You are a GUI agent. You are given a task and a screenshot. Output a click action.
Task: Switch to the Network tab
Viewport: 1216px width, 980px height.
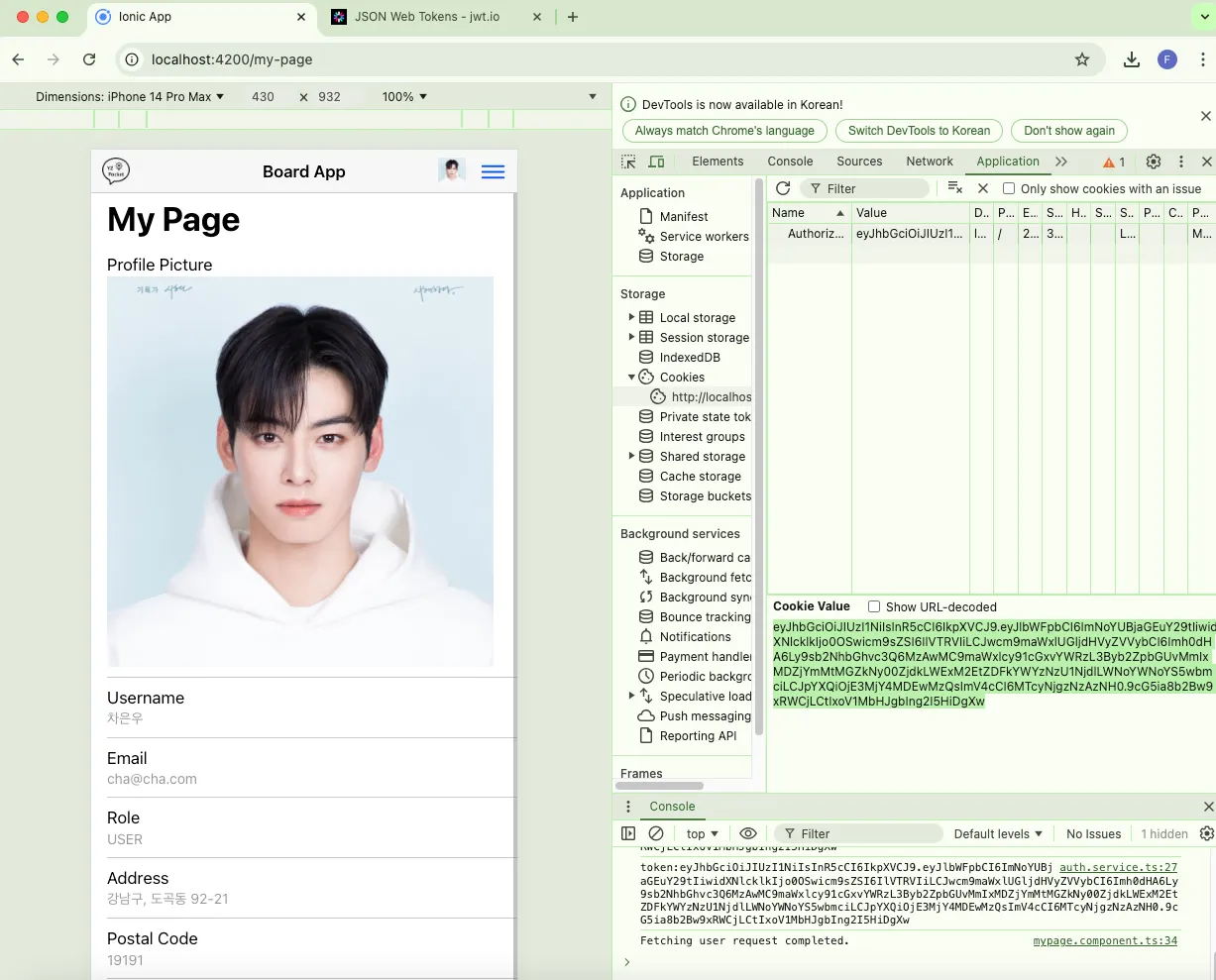(x=929, y=162)
